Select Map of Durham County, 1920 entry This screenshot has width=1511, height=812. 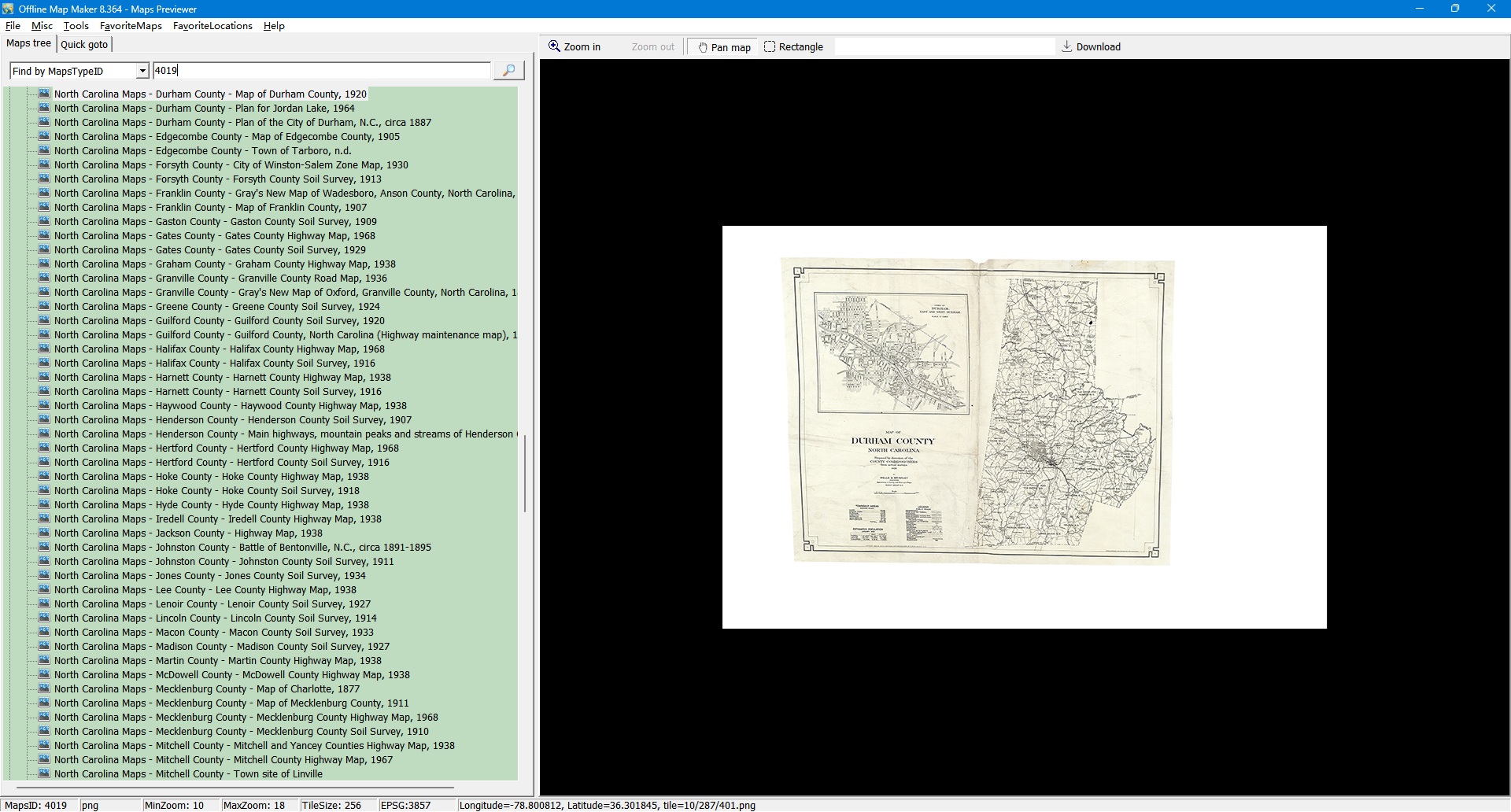click(x=210, y=94)
